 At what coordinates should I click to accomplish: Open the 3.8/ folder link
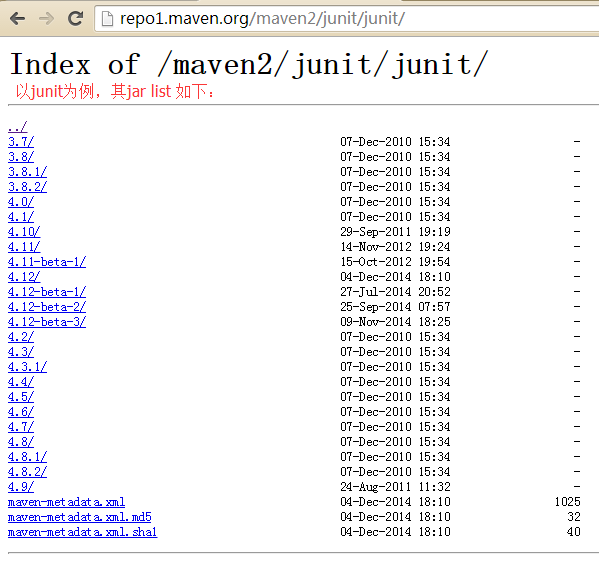(21, 157)
